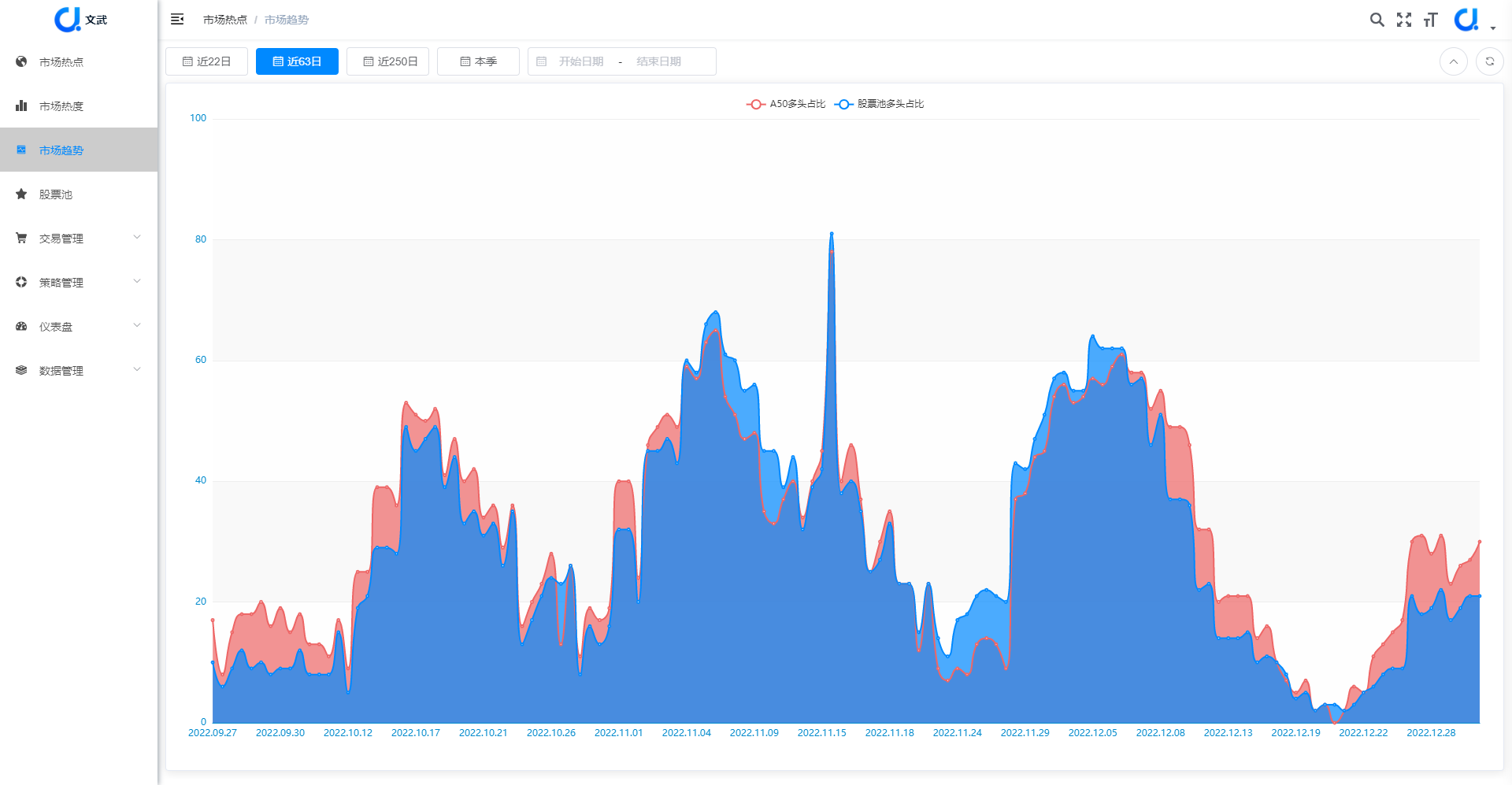
Task: Click the 2022.10.26 x-axis label
Action: [550, 733]
